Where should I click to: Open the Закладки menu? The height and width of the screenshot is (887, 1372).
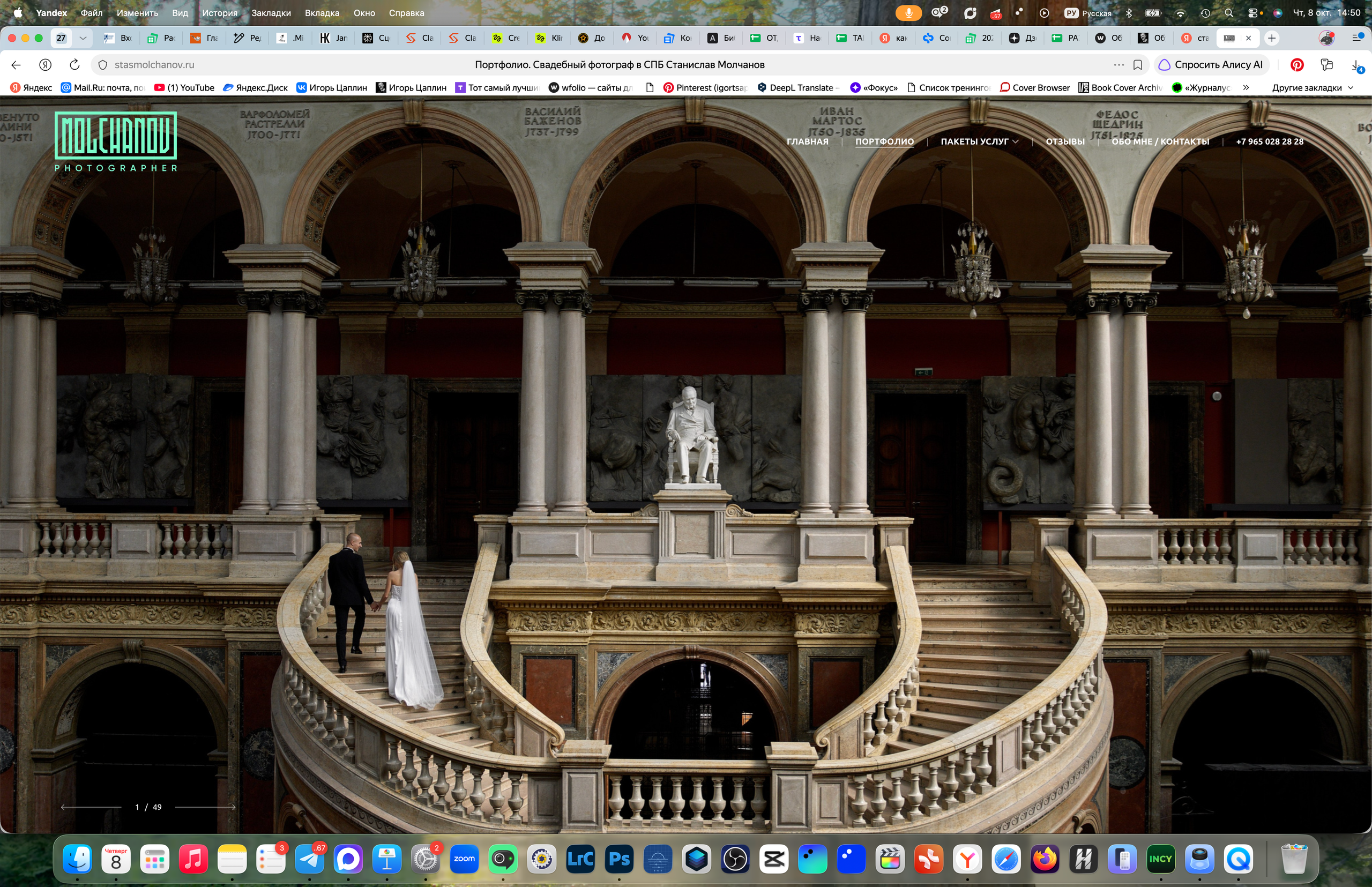271,13
